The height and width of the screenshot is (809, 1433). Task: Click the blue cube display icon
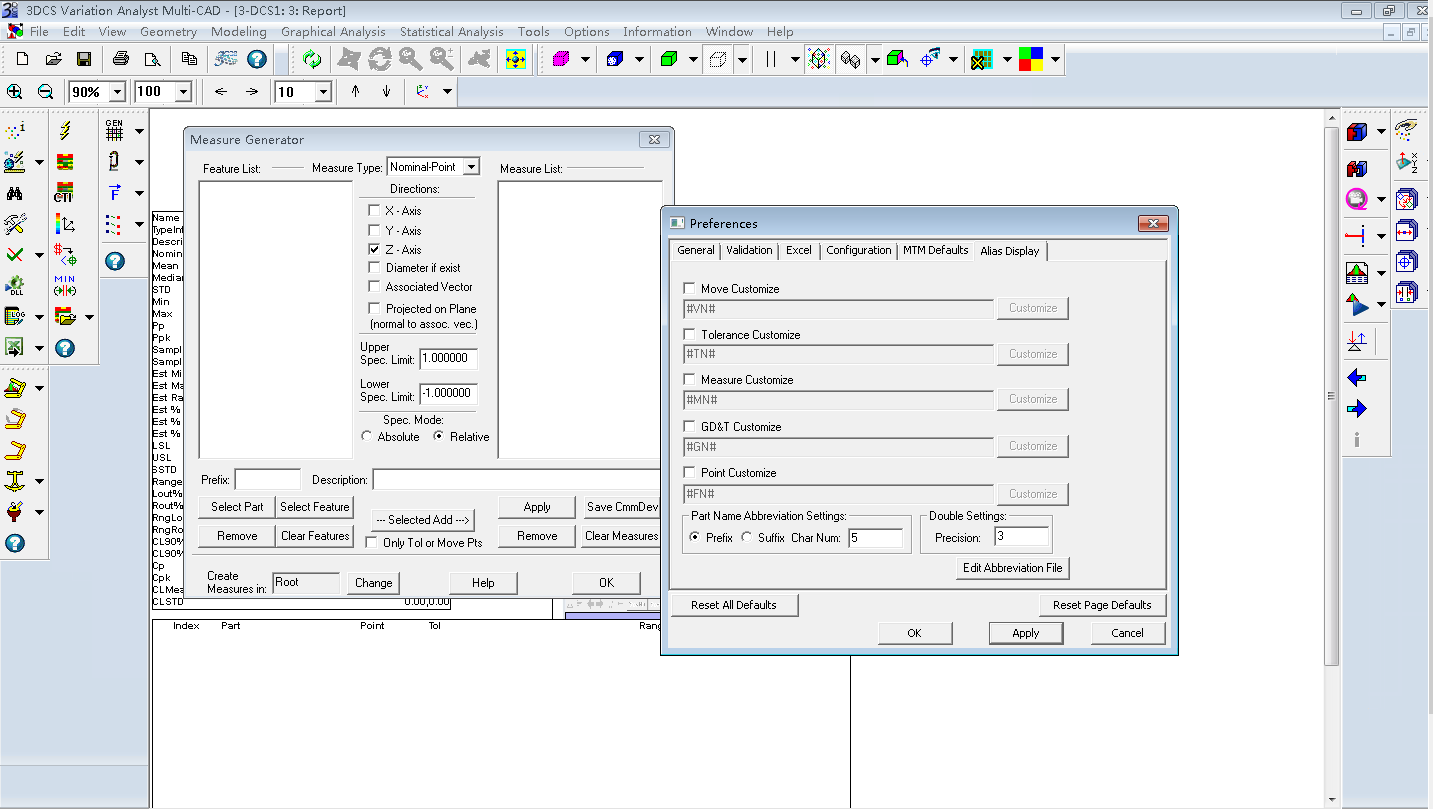click(614, 59)
